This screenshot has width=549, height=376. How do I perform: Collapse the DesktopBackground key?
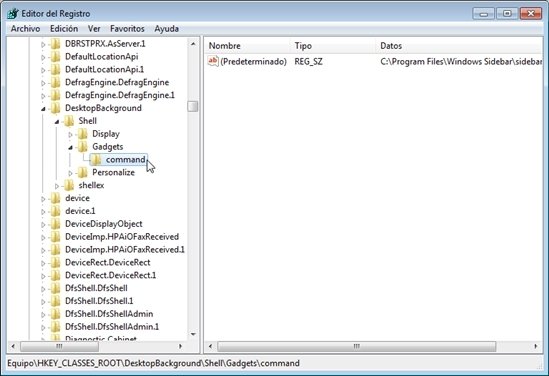click(x=43, y=109)
